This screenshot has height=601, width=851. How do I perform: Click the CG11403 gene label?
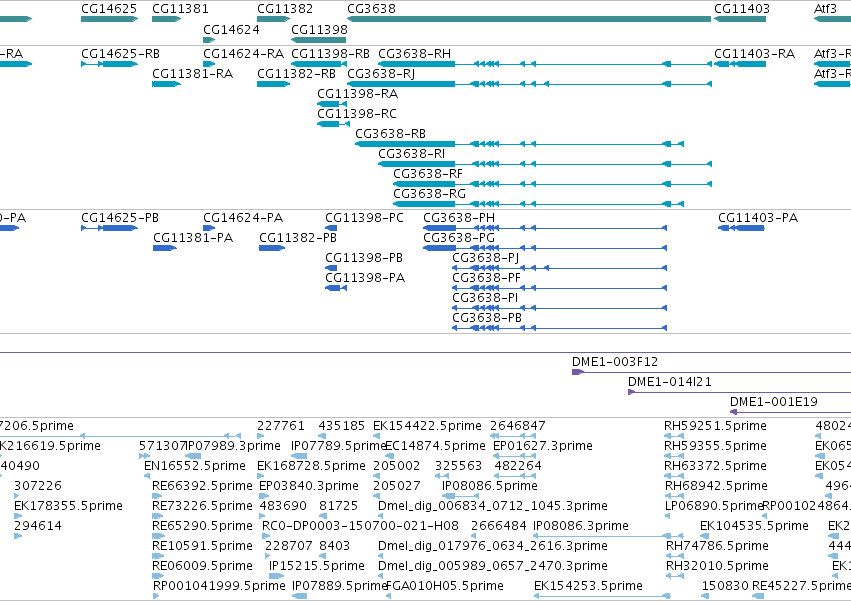click(741, 9)
